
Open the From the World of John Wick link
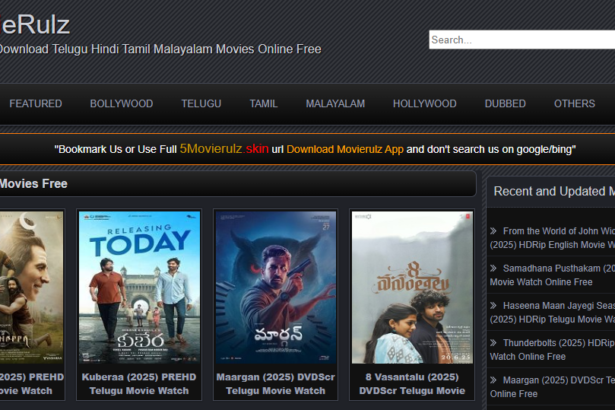click(552, 238)
